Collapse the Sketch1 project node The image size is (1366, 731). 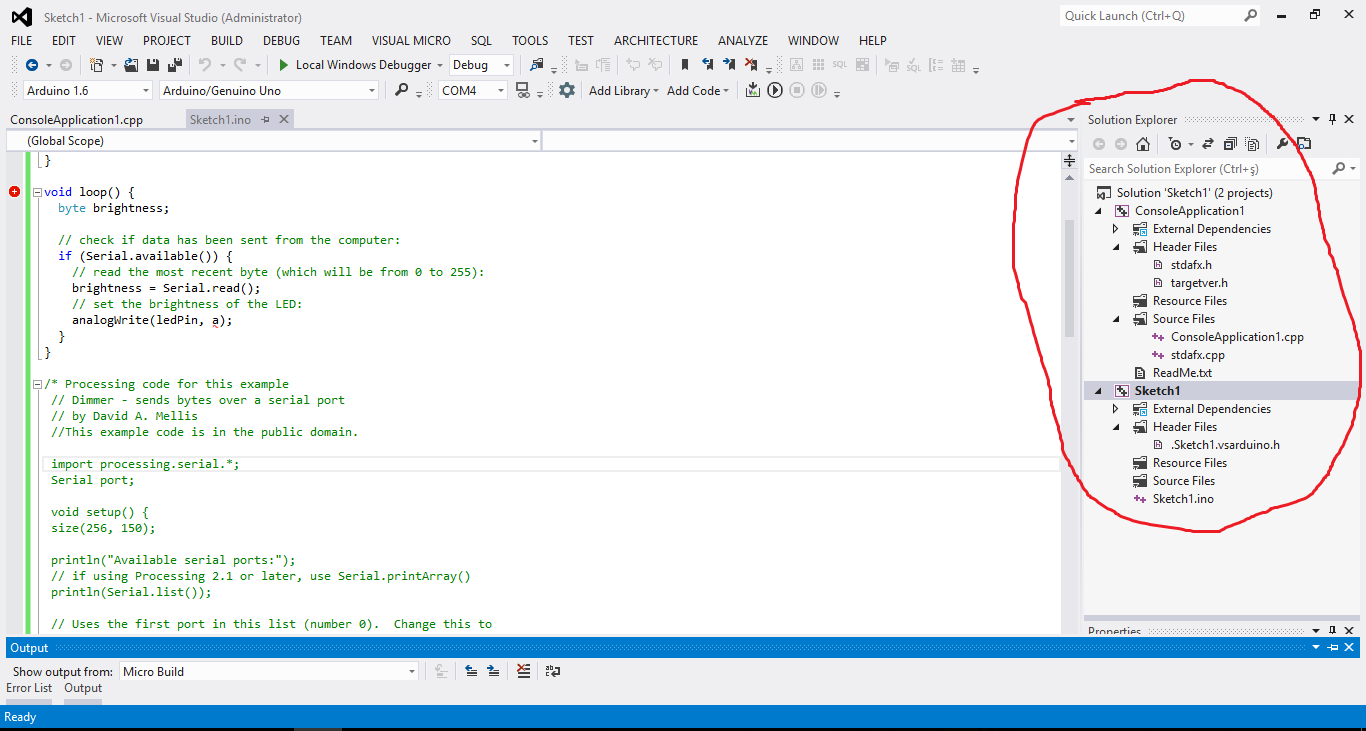pyautogui.click(x=1099, y=391)
